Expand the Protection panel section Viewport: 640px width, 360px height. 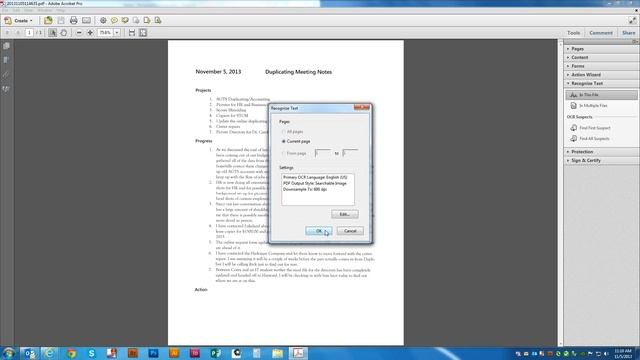click(x=601, y=152)
